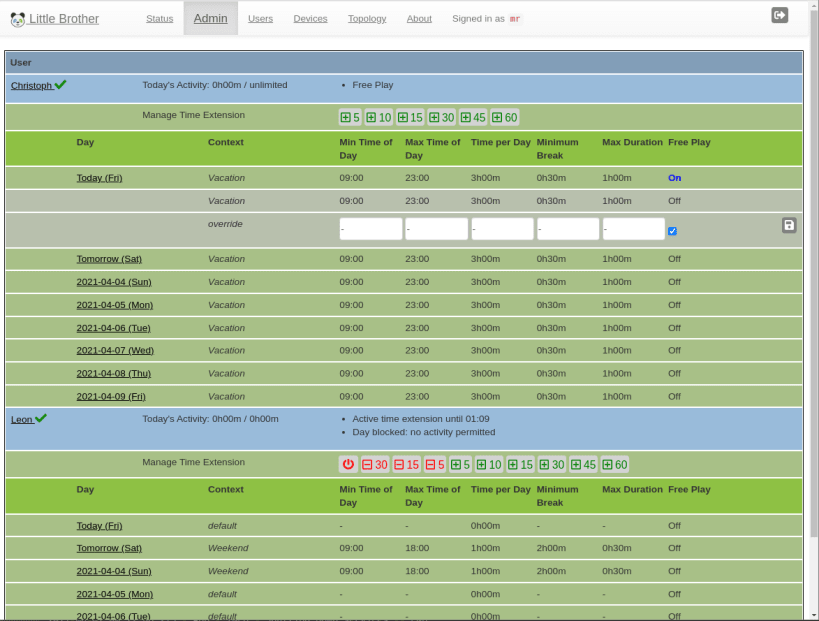The image size is (819, 621).
Task: Uncheck the Free Play override checkbox
Action: click(x=672, y=231)
